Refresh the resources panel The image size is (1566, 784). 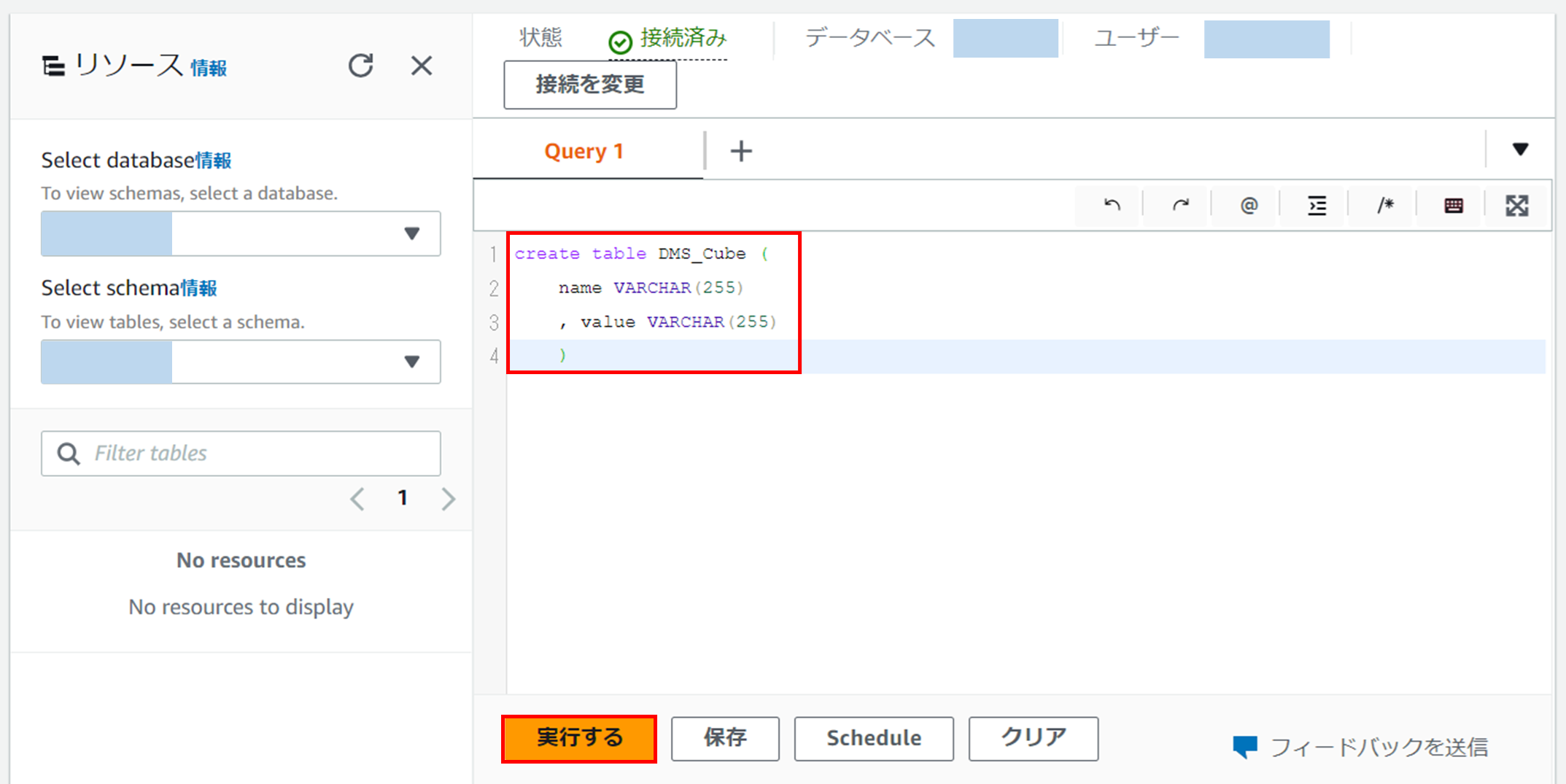(x=360, y=66)
